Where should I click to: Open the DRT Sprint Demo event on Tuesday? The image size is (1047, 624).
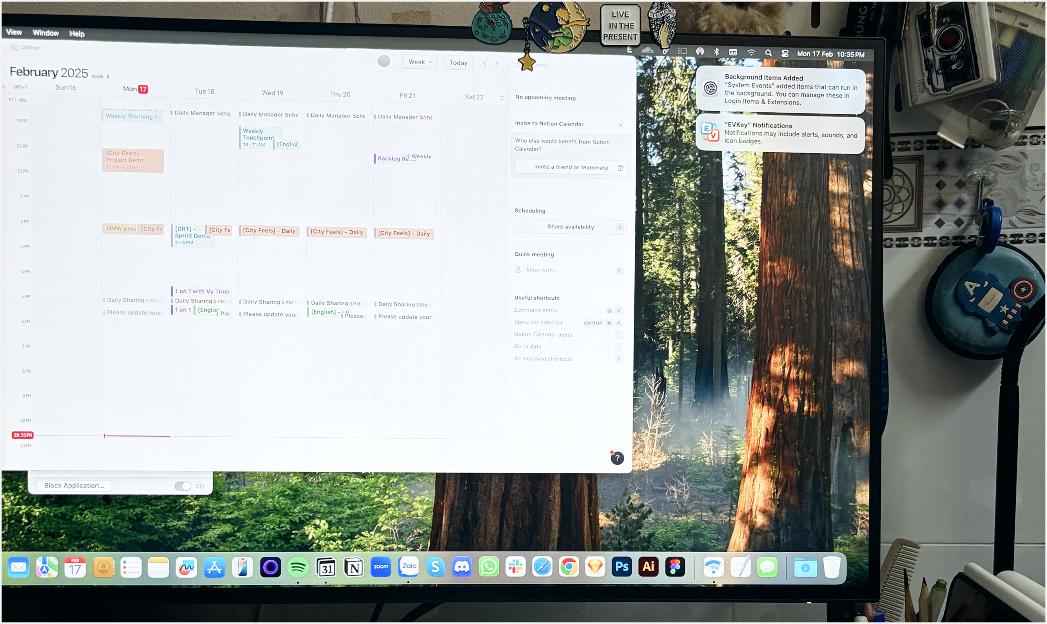[190, 236]
